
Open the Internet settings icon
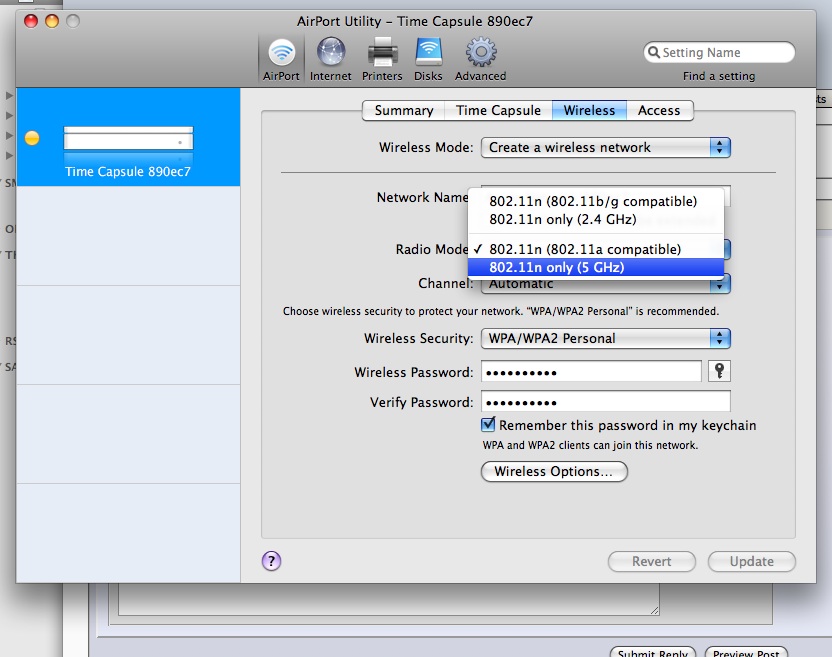[x=331, y=59]
